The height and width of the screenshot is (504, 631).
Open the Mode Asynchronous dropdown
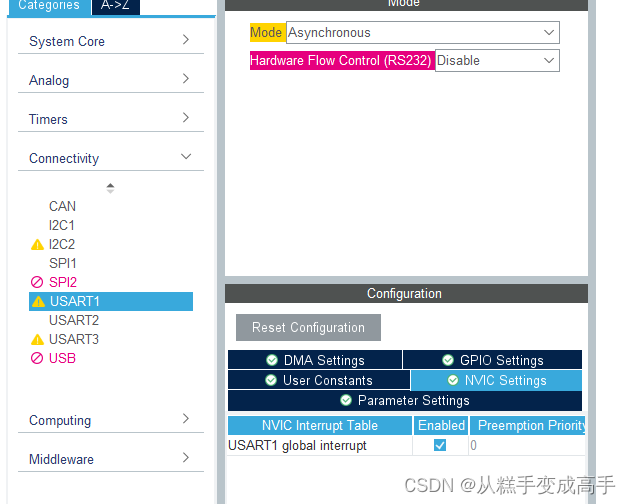point(423,33)
